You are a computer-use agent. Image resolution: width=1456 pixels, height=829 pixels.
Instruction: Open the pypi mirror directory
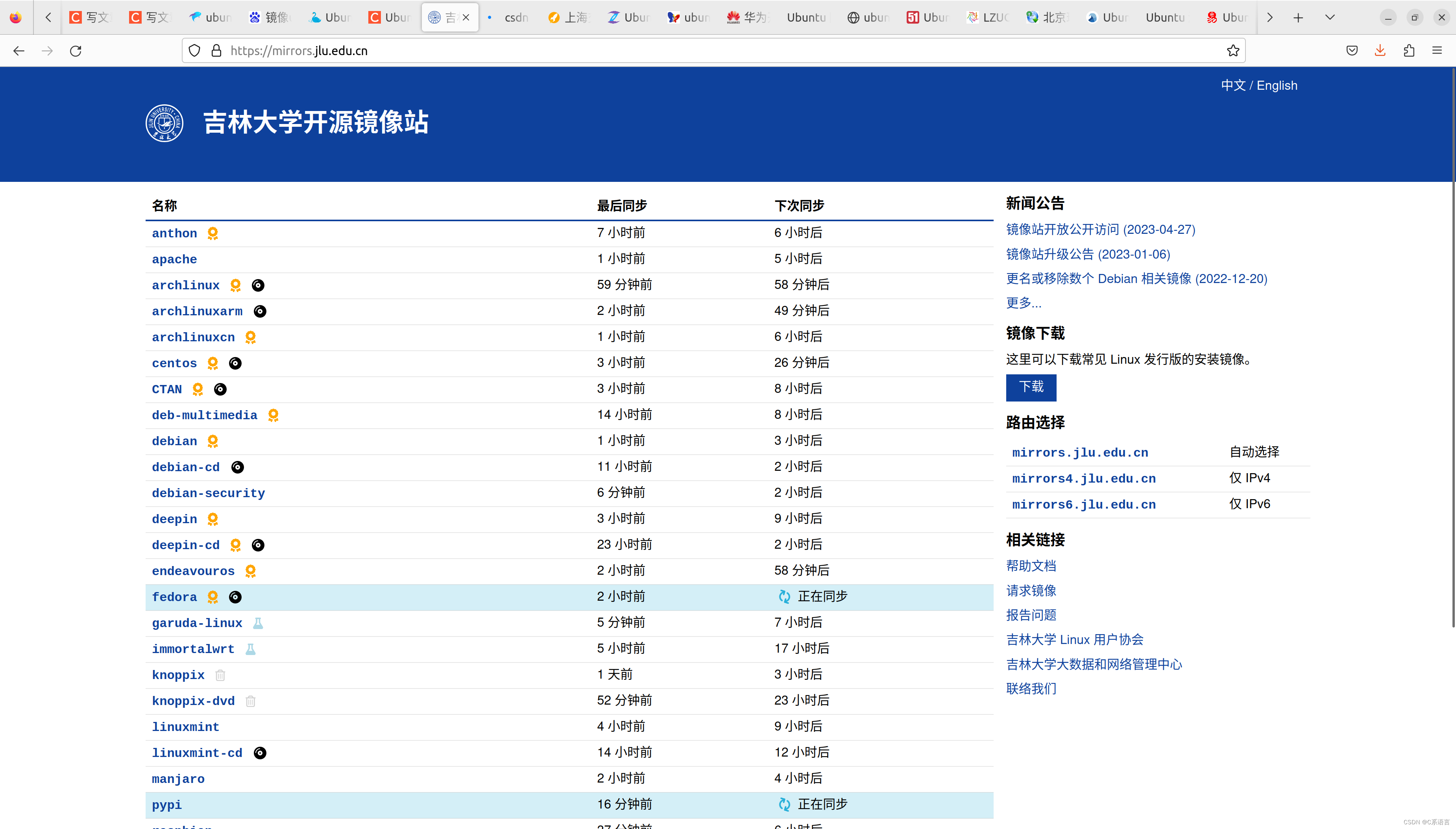167,806
